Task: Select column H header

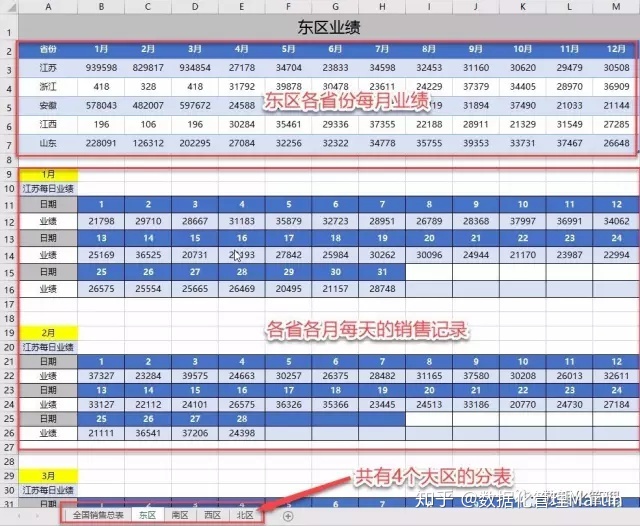Action: point(382,7)
